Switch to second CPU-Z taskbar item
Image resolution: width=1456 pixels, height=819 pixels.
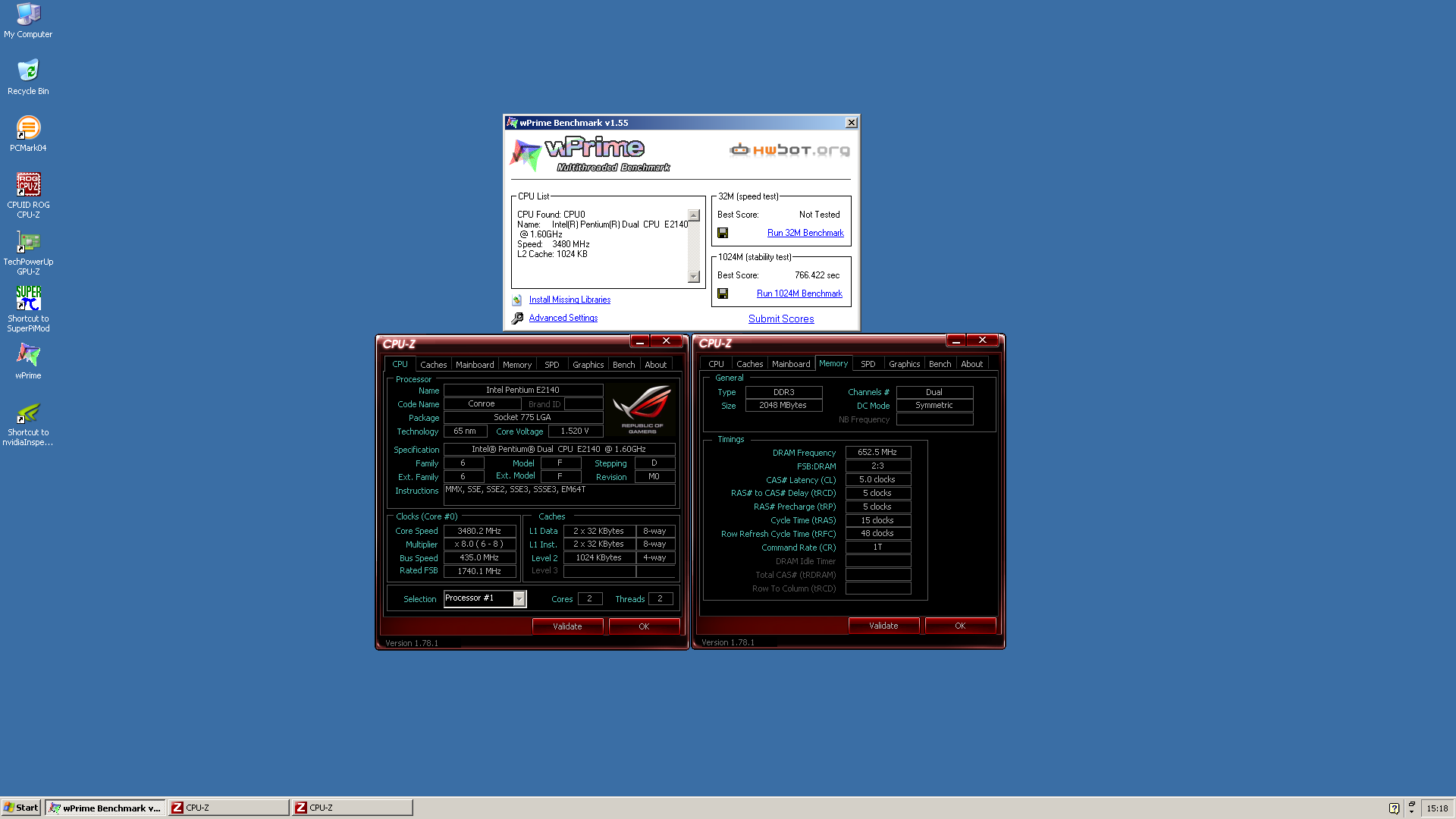[352, 808]
